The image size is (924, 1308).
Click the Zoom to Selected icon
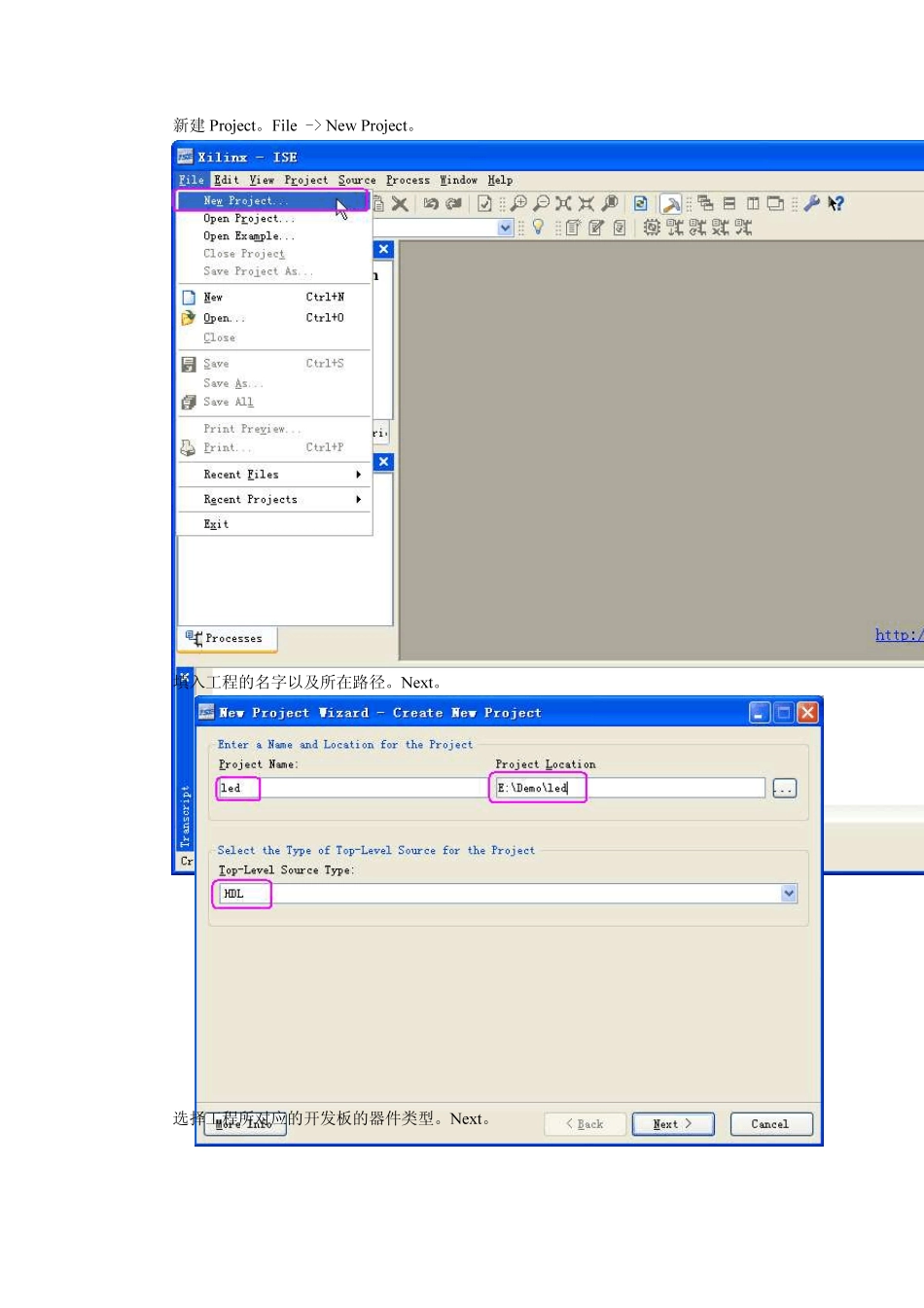click(x=586, y=203)
